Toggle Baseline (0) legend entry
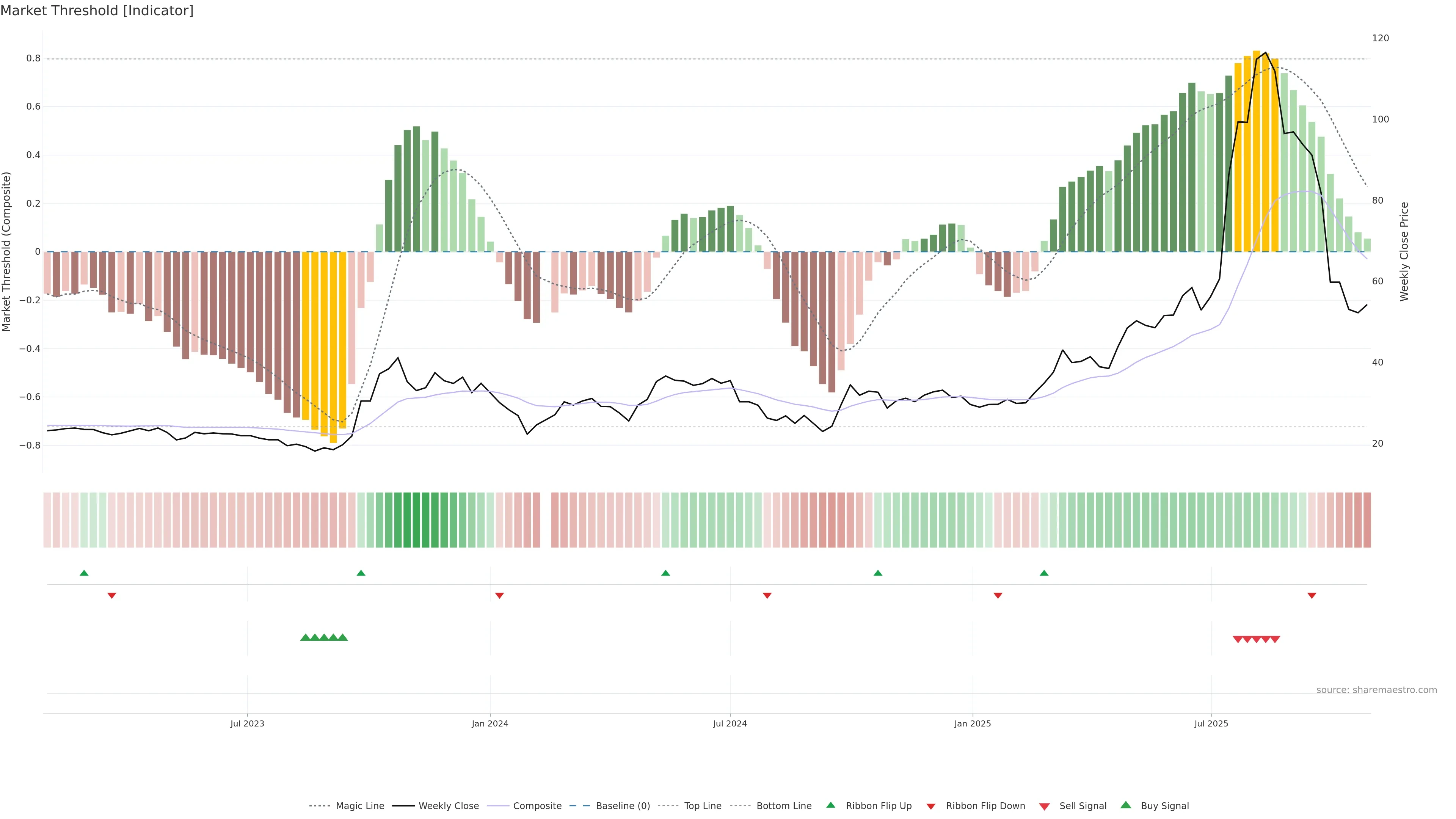 [x=622, y=806]
